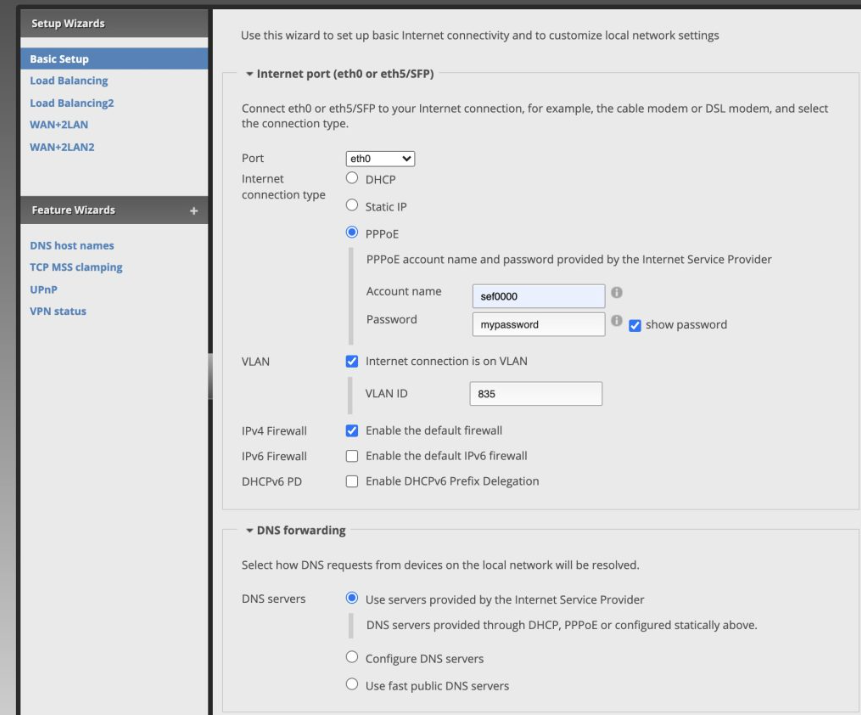Image resolution: width=861 pixels, height=715 pixels.
Task: Toggle the show password checkbox
Action: pos(635,325)
